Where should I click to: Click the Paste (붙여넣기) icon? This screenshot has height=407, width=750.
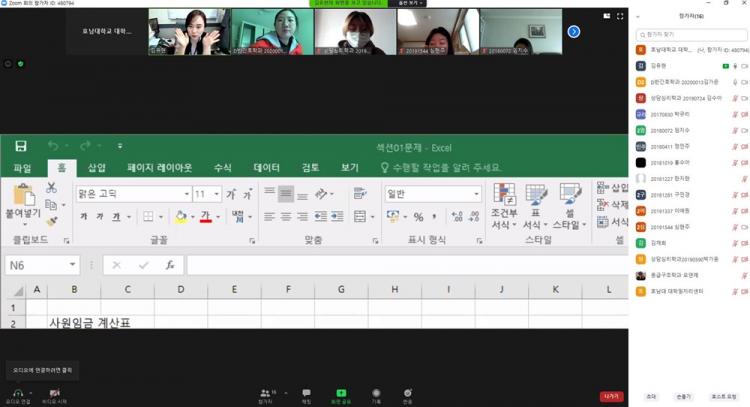tap(23, 196)
